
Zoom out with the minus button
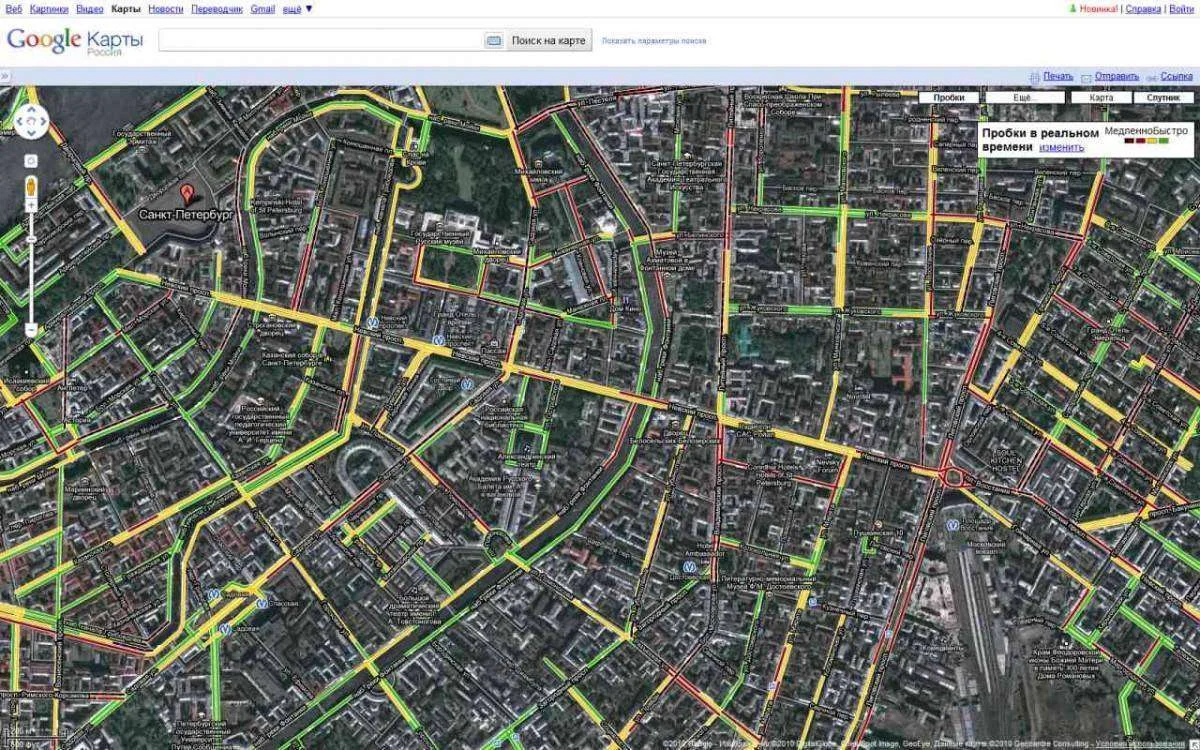tap(31, 329)
